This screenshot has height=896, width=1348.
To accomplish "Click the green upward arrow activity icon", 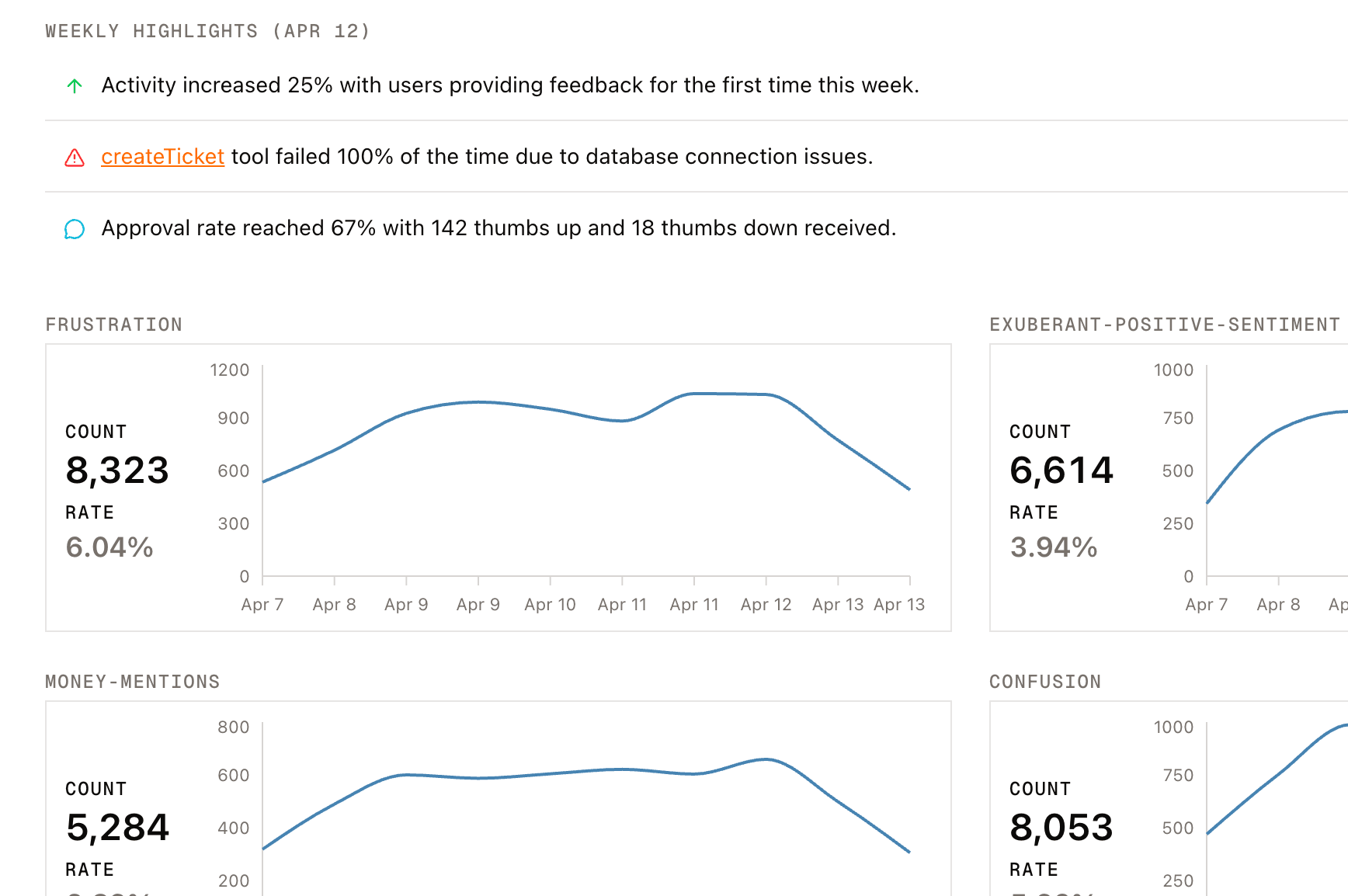I will click(75, 85).
